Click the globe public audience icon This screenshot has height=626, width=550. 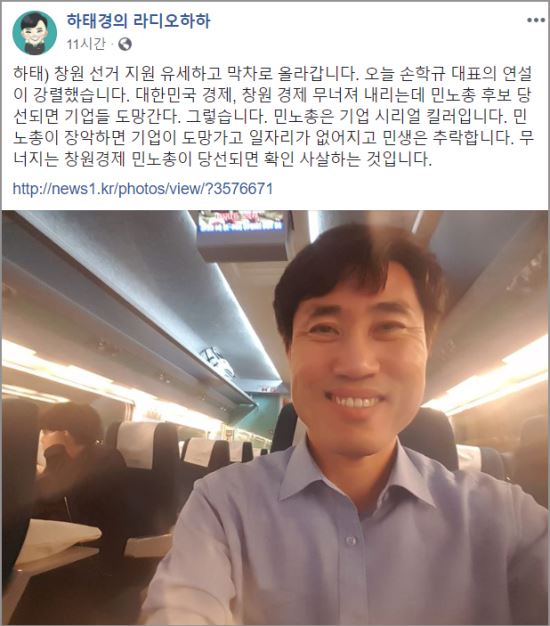click(125, 44)
